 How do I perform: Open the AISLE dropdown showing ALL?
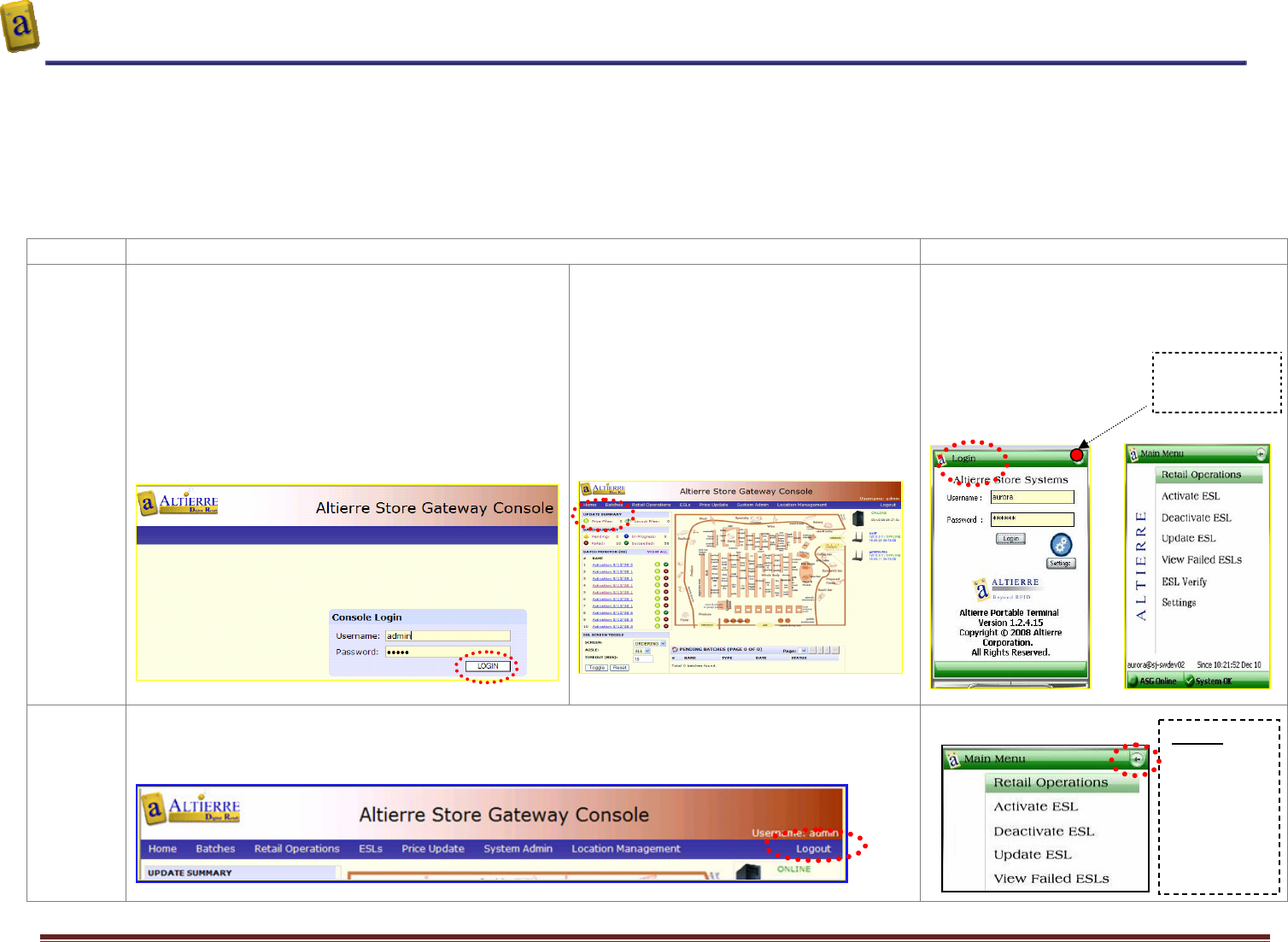pyautogui.click(x=641, y=651)
